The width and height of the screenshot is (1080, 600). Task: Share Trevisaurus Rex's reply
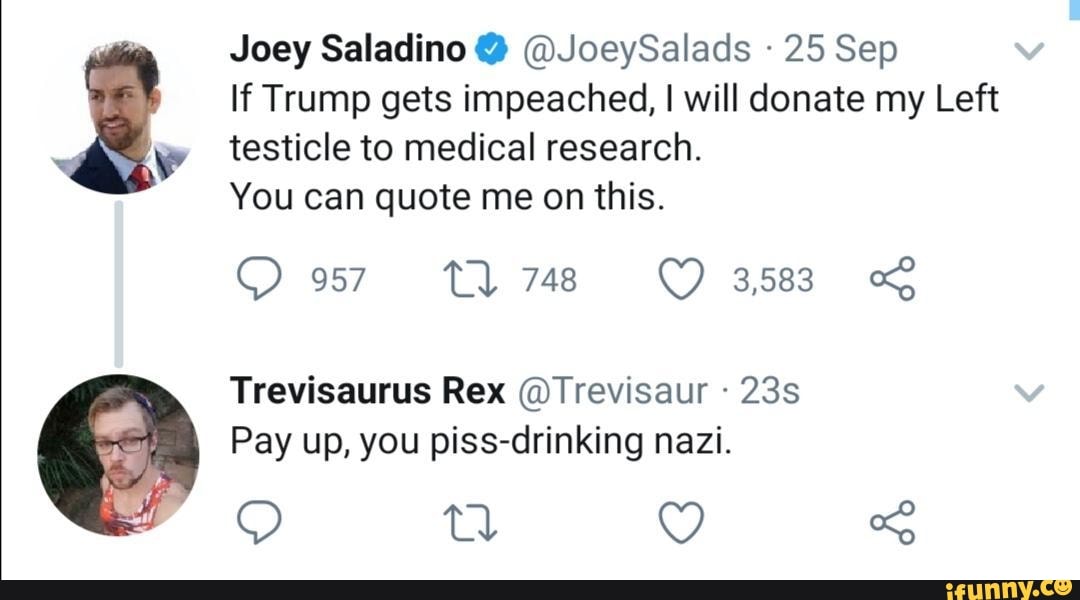tap(892, 523)
